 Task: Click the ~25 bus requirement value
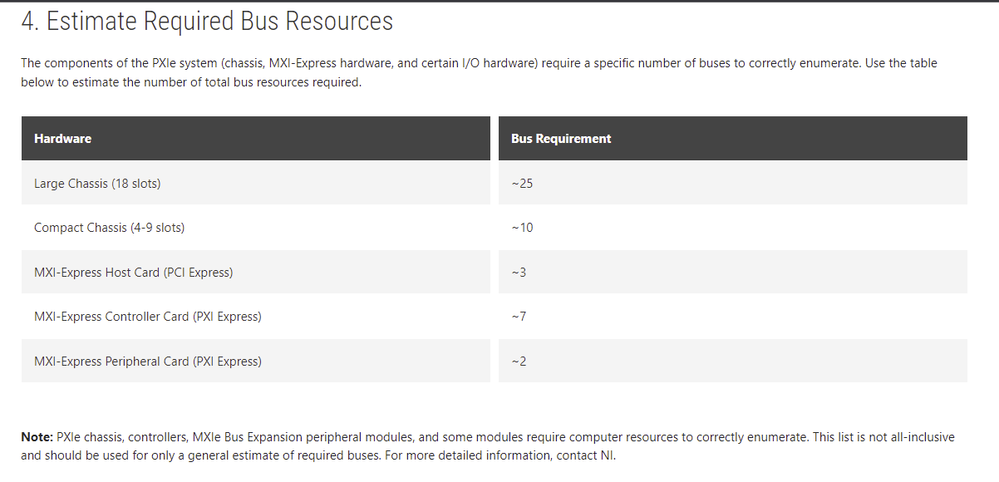coord(522,183)
